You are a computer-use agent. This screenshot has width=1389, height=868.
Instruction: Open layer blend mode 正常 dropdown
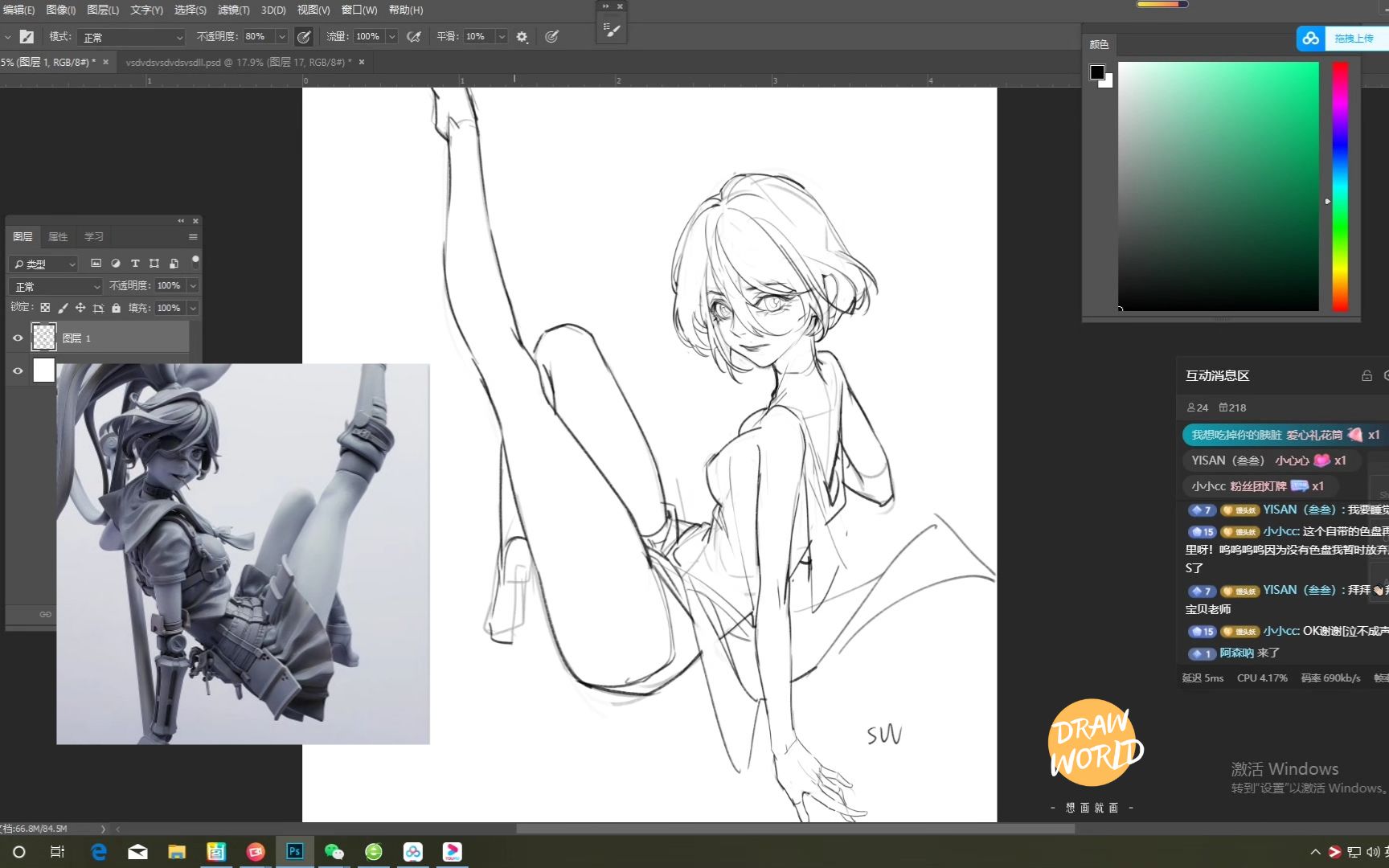coord(56,286)
